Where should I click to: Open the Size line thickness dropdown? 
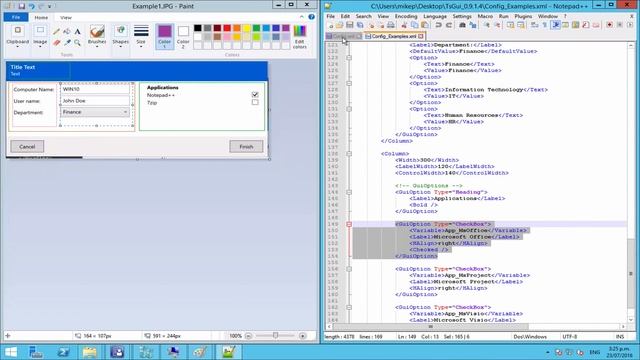[x=141, y=38]
